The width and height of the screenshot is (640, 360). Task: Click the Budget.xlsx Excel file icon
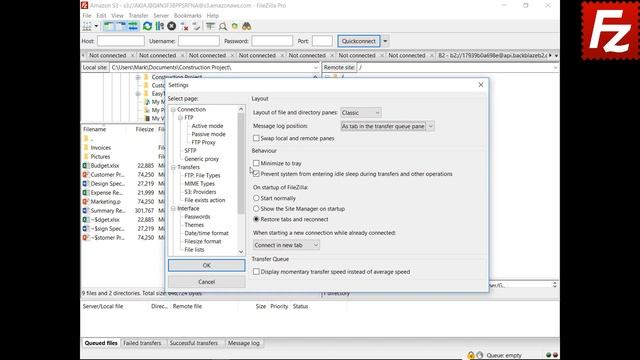pos(86,166)
